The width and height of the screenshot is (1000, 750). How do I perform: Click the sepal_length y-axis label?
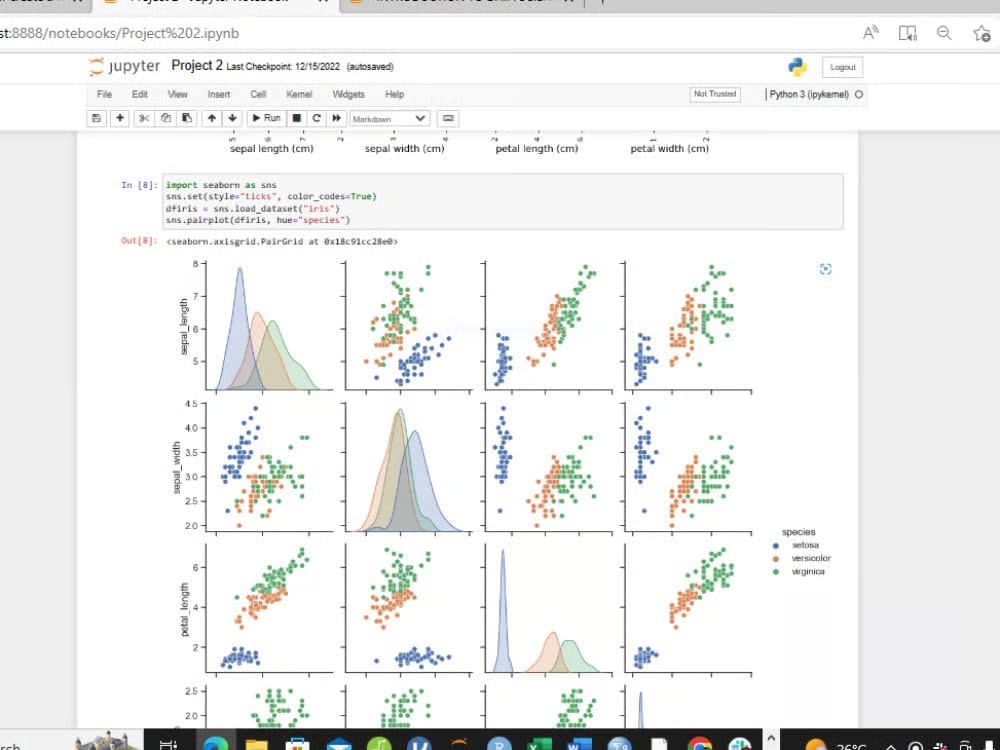click(184, 326)
